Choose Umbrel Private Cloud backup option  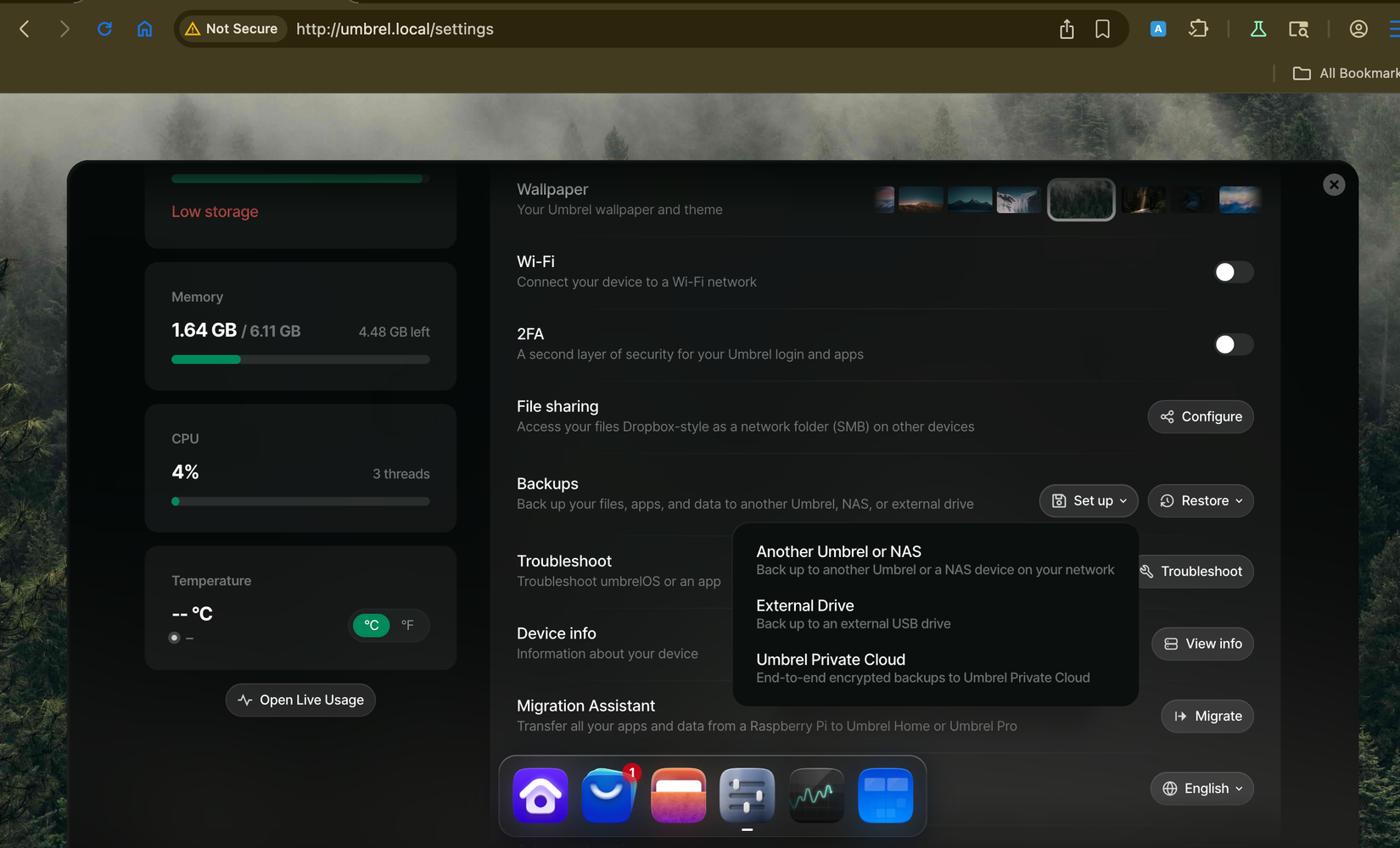click(x=935, y=668)
